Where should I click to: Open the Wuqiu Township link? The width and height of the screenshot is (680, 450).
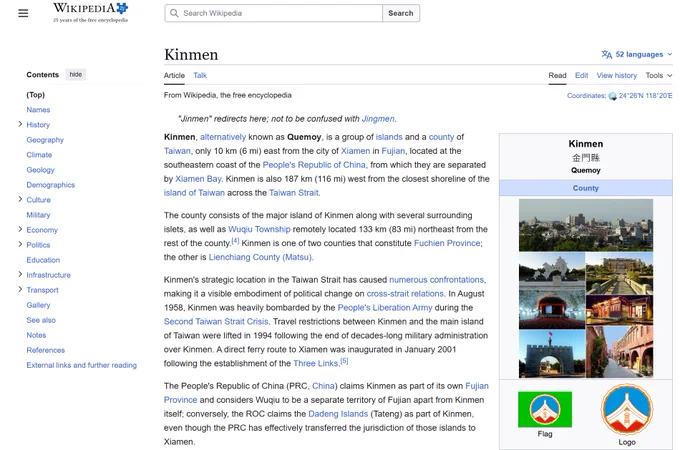[x=259, y=229]
